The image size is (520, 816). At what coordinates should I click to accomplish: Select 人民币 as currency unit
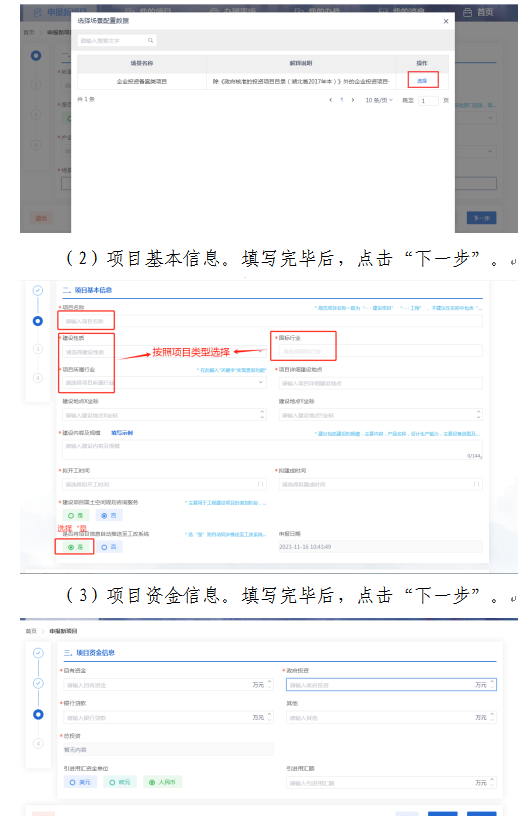point(162,782)
